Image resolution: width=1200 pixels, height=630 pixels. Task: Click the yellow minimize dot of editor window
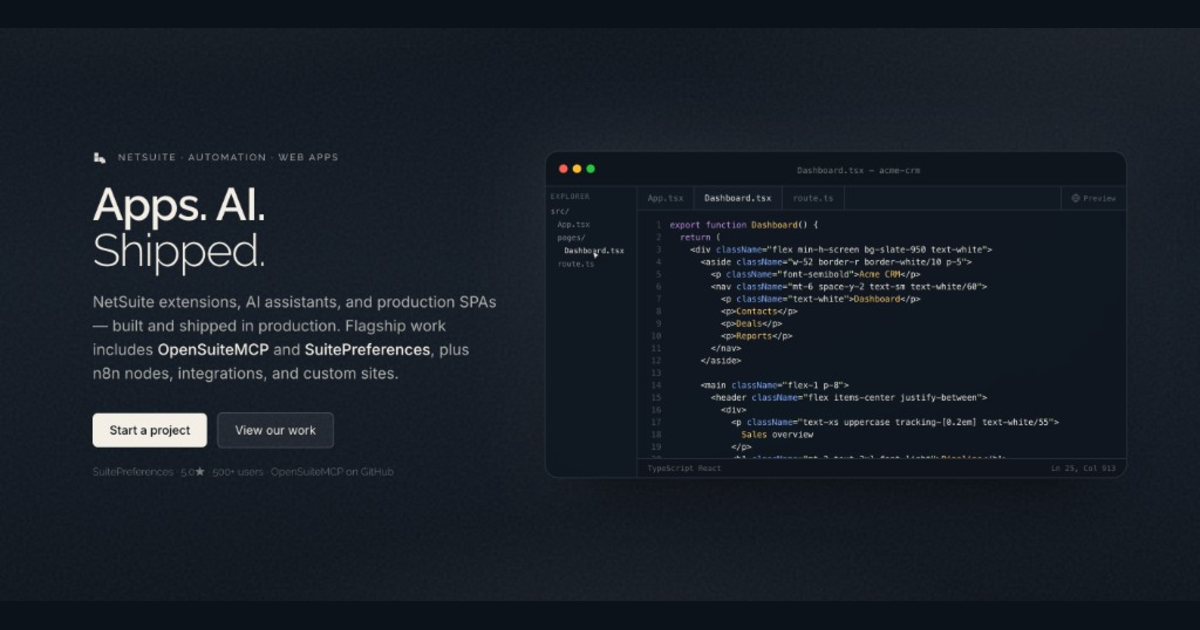click(577, 169)
